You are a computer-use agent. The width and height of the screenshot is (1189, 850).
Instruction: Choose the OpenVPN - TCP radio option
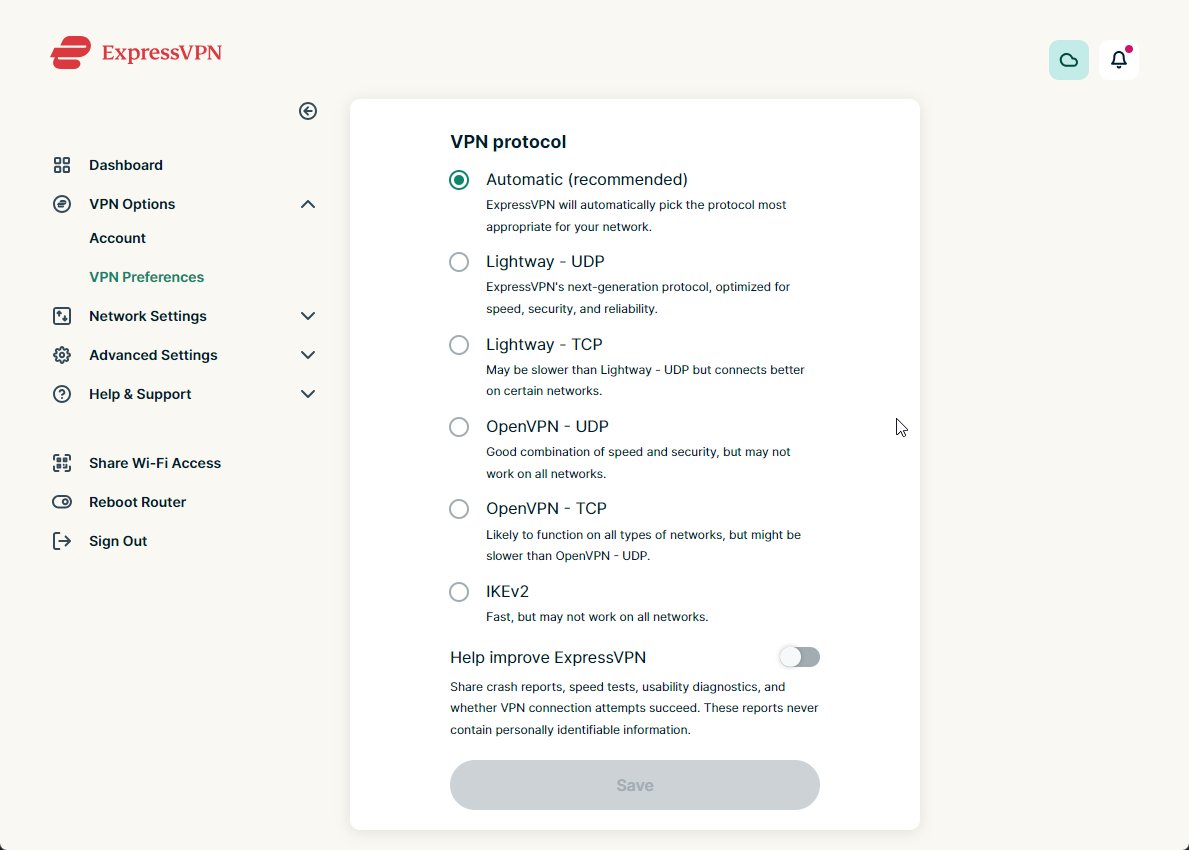coord(459,509)
